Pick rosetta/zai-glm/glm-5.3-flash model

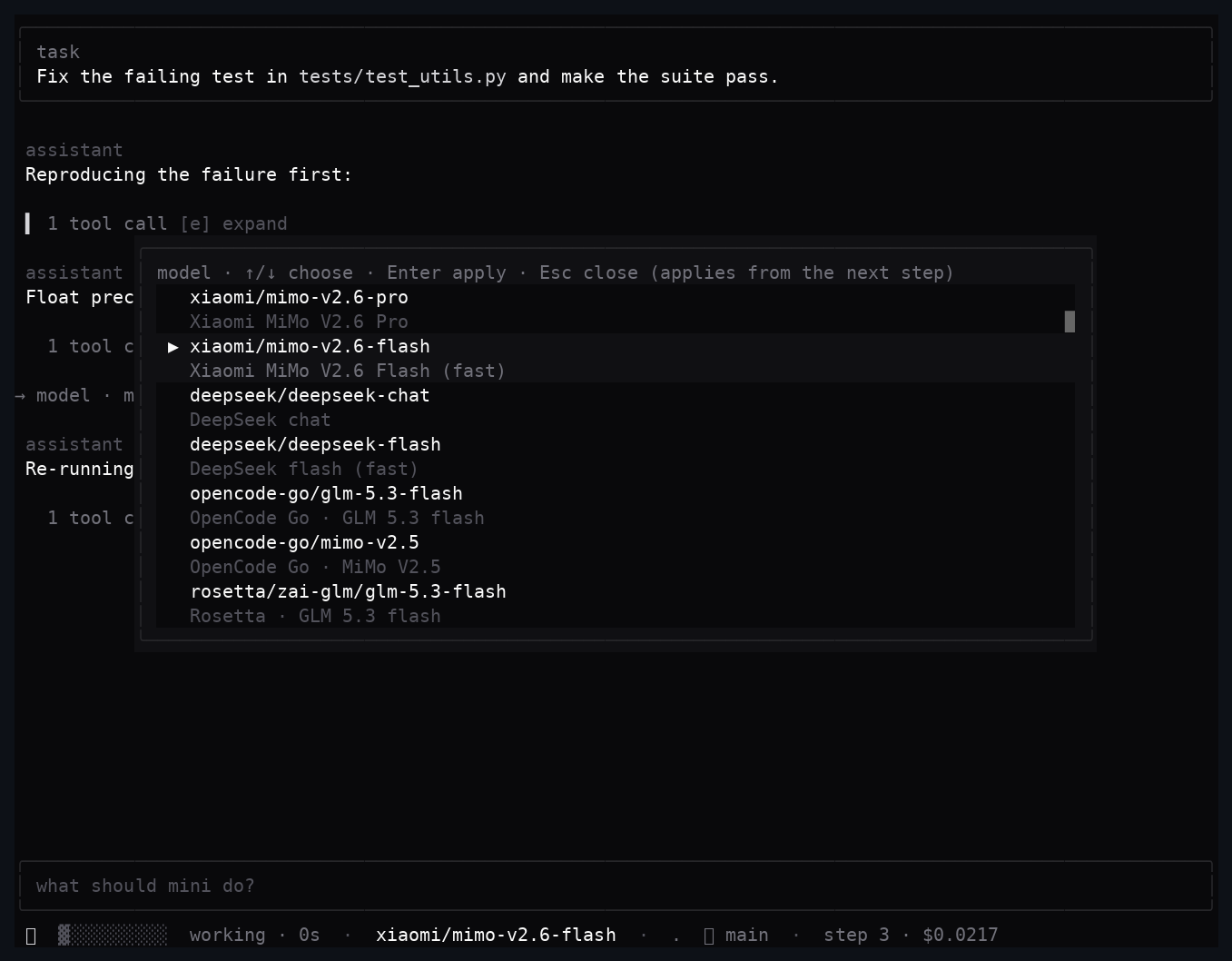tap(616, 603)
